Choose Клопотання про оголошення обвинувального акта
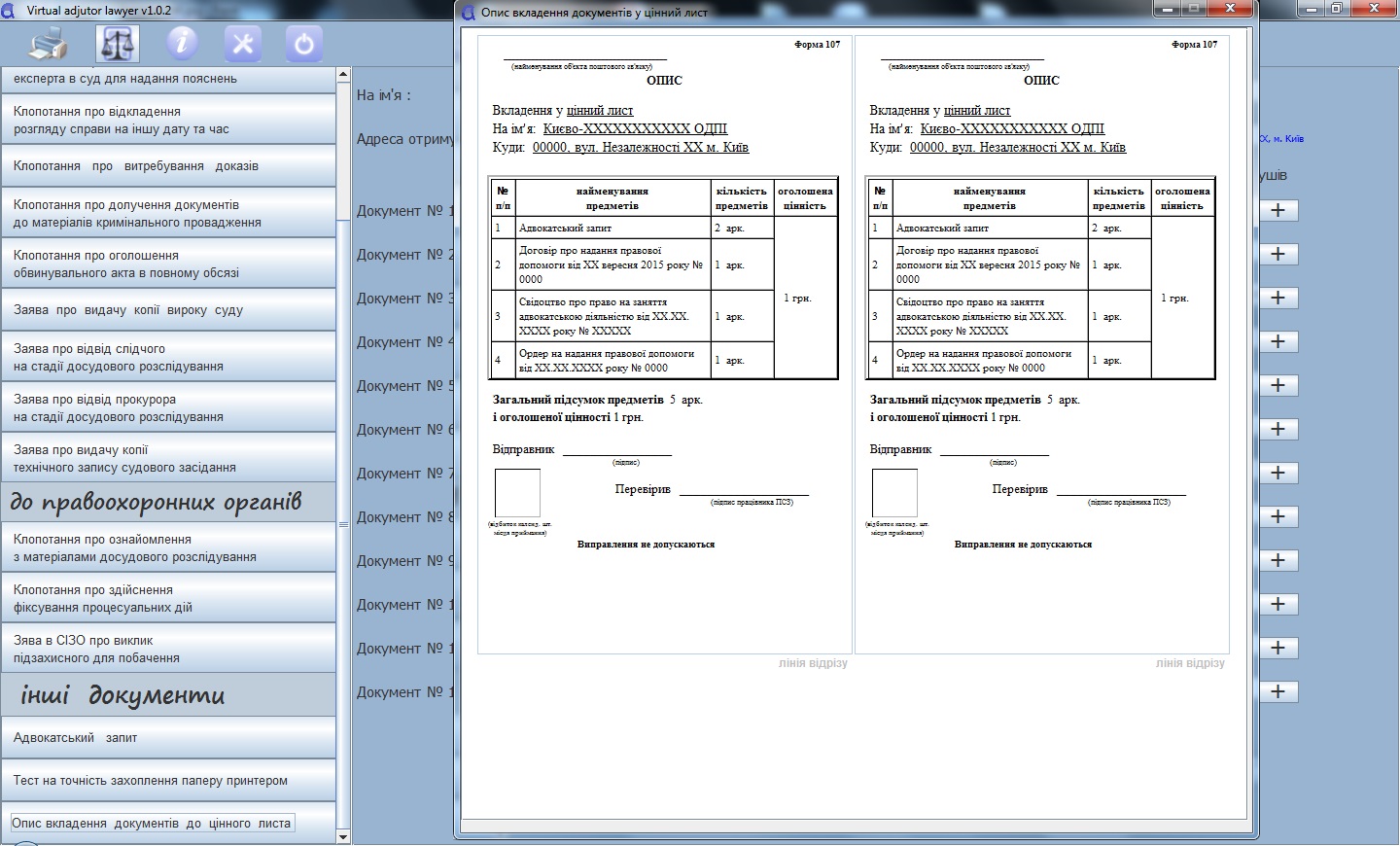 pos(168,264)
